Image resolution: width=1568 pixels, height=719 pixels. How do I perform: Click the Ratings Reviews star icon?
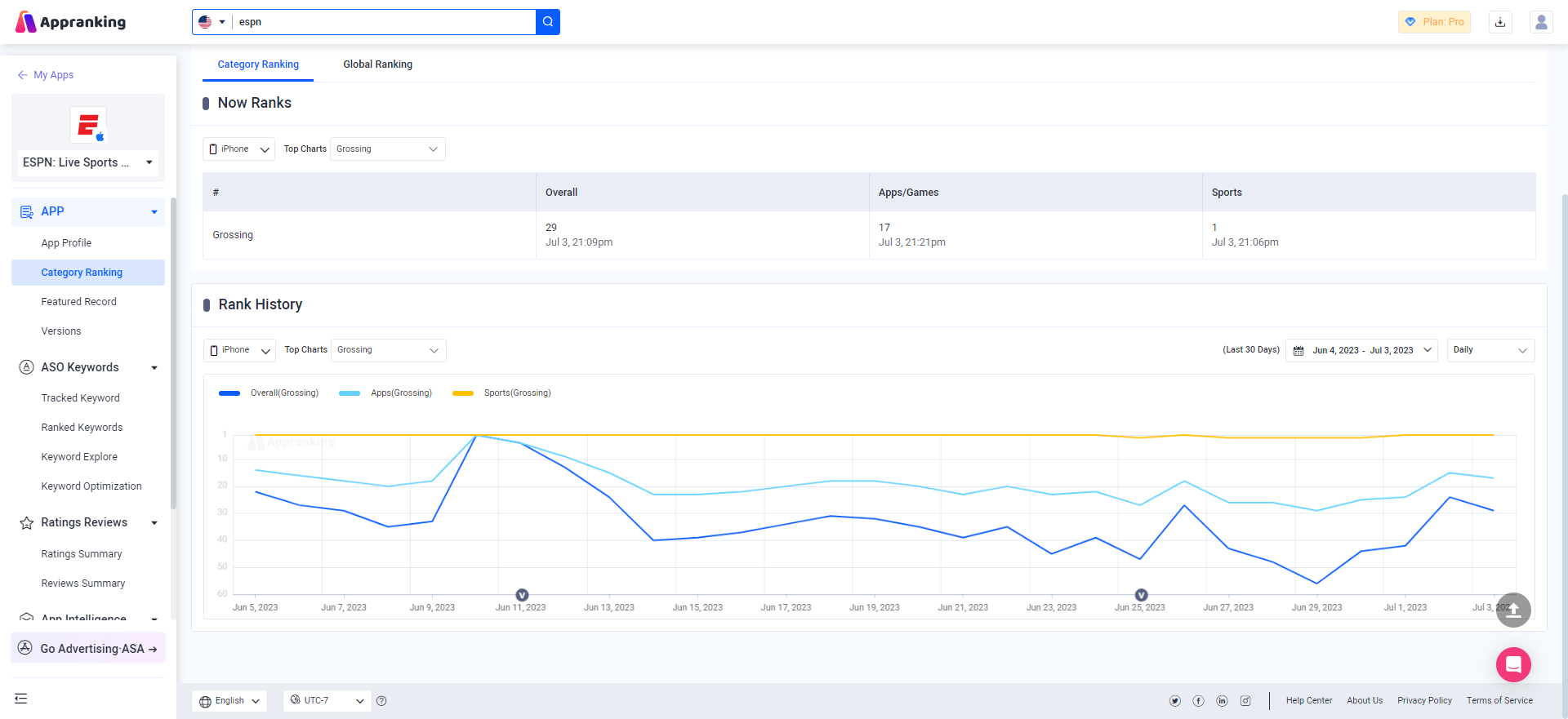(26, 523)
